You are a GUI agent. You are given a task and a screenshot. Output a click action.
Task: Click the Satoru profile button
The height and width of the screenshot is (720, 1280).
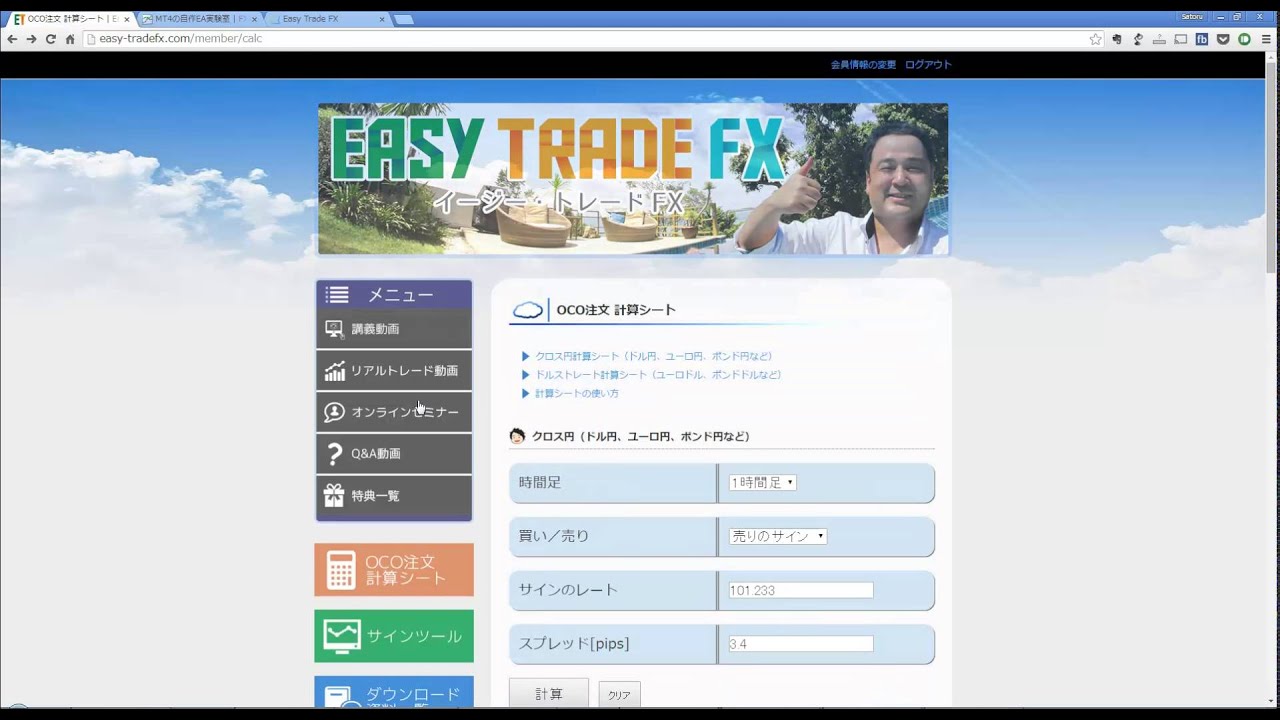pos(1192,17)
